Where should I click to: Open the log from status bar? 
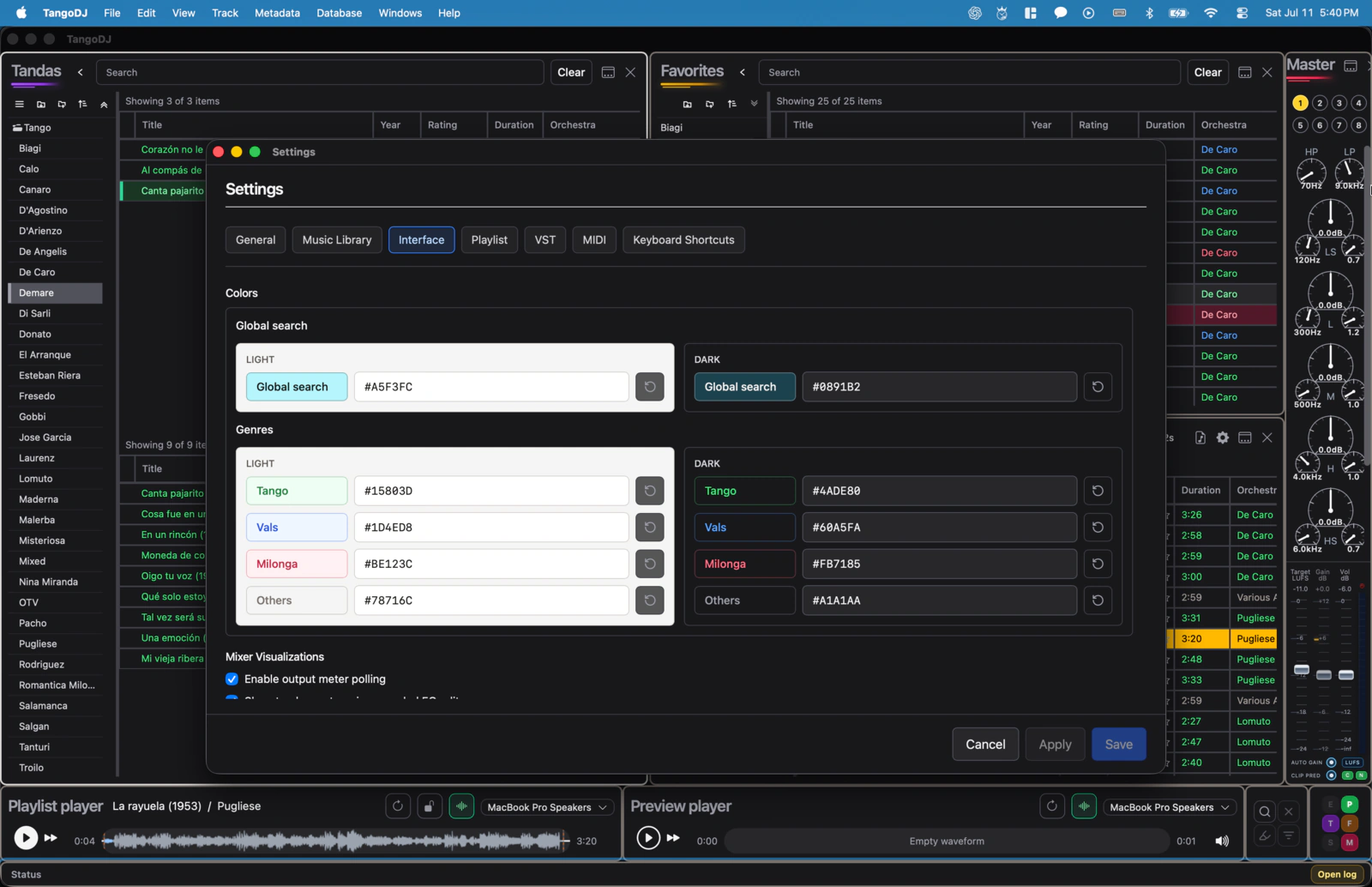coord(1337,874)
